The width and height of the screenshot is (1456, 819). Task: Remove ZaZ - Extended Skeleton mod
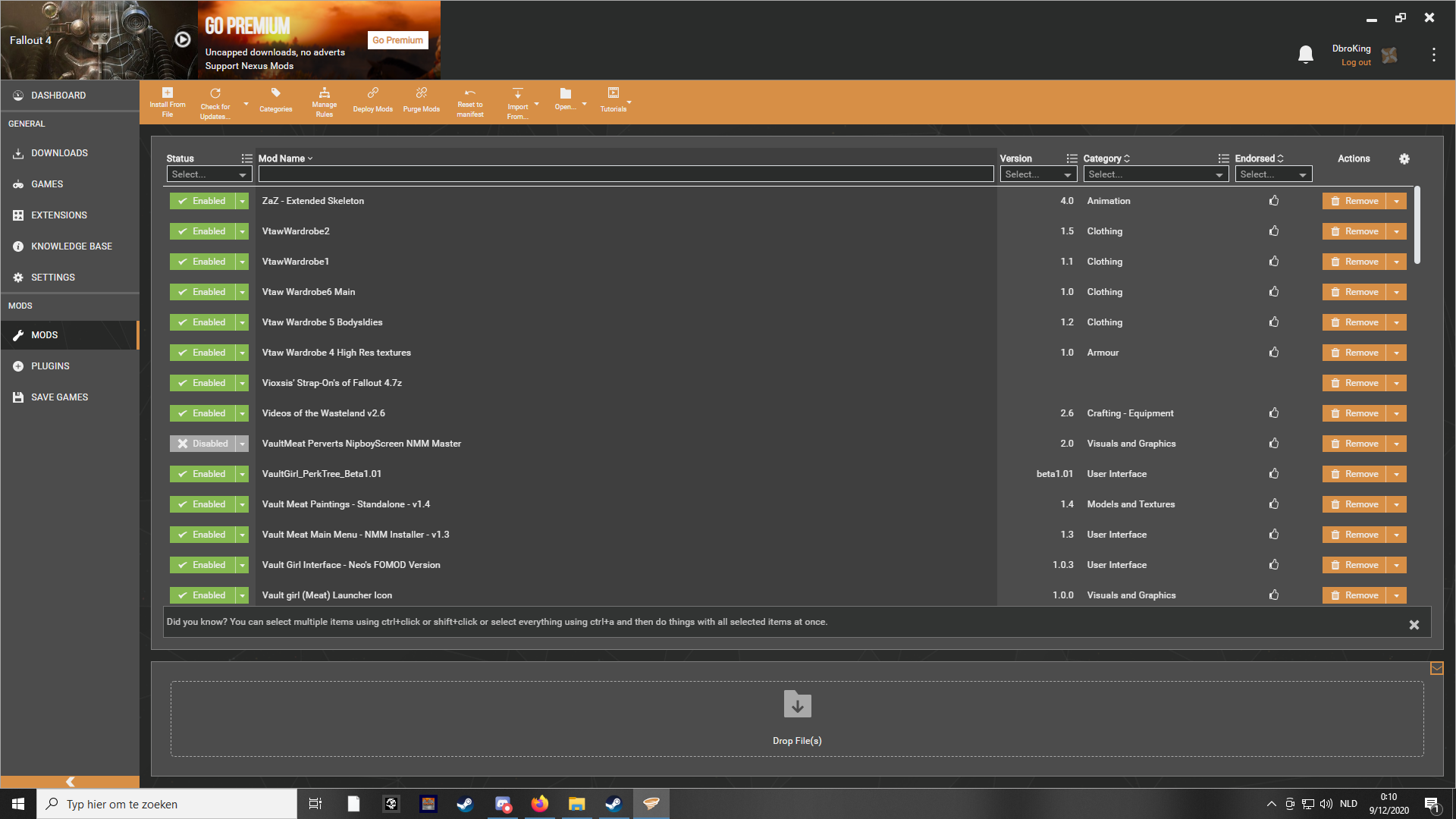pyautogui.click(x=1354, y=201)
